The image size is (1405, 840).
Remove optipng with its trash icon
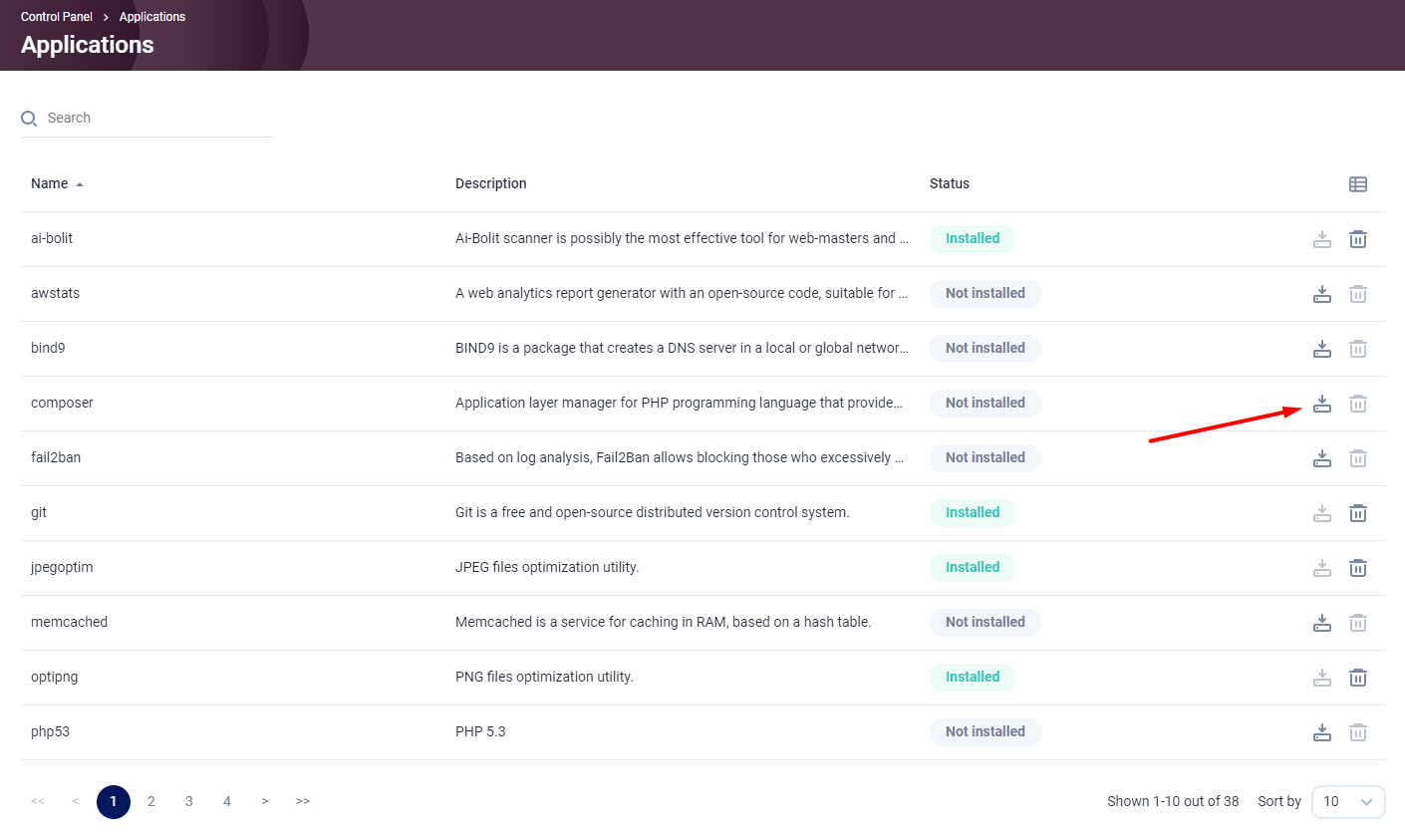(x=1358, y=678)
